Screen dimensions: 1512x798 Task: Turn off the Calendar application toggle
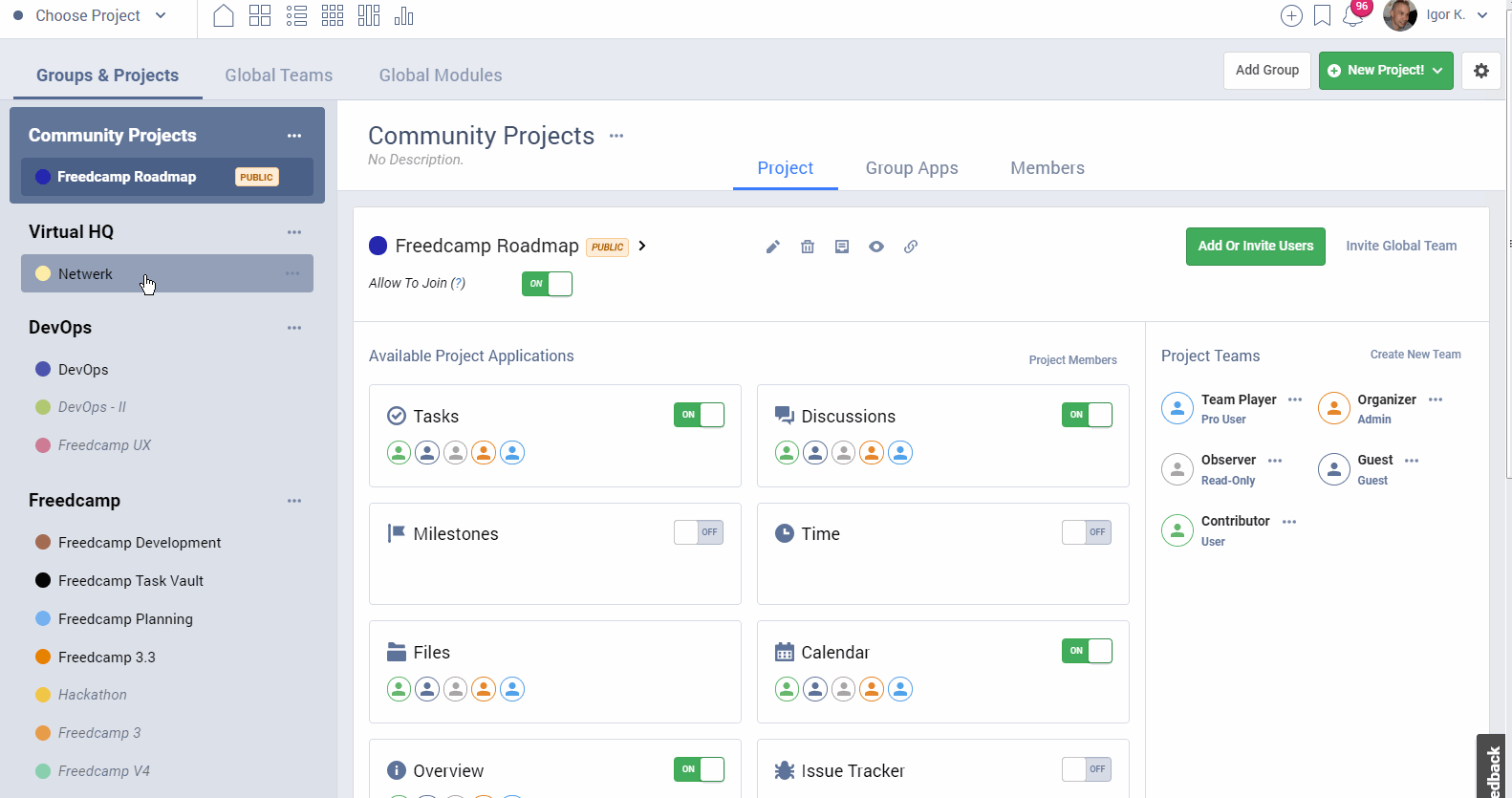coord(1087,651)
